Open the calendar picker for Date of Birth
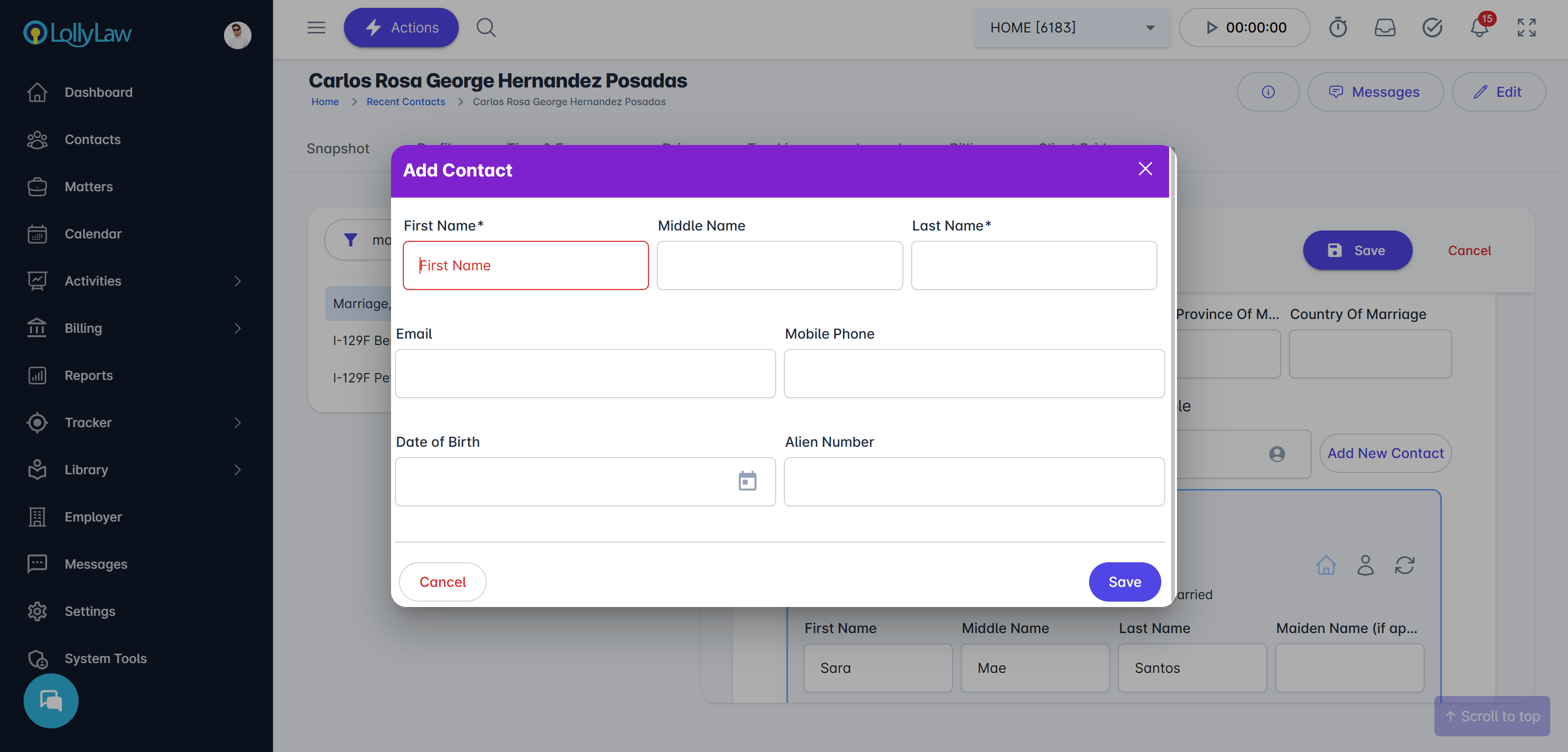This screenshot has width=1568, height=752. tap(747, 481)
